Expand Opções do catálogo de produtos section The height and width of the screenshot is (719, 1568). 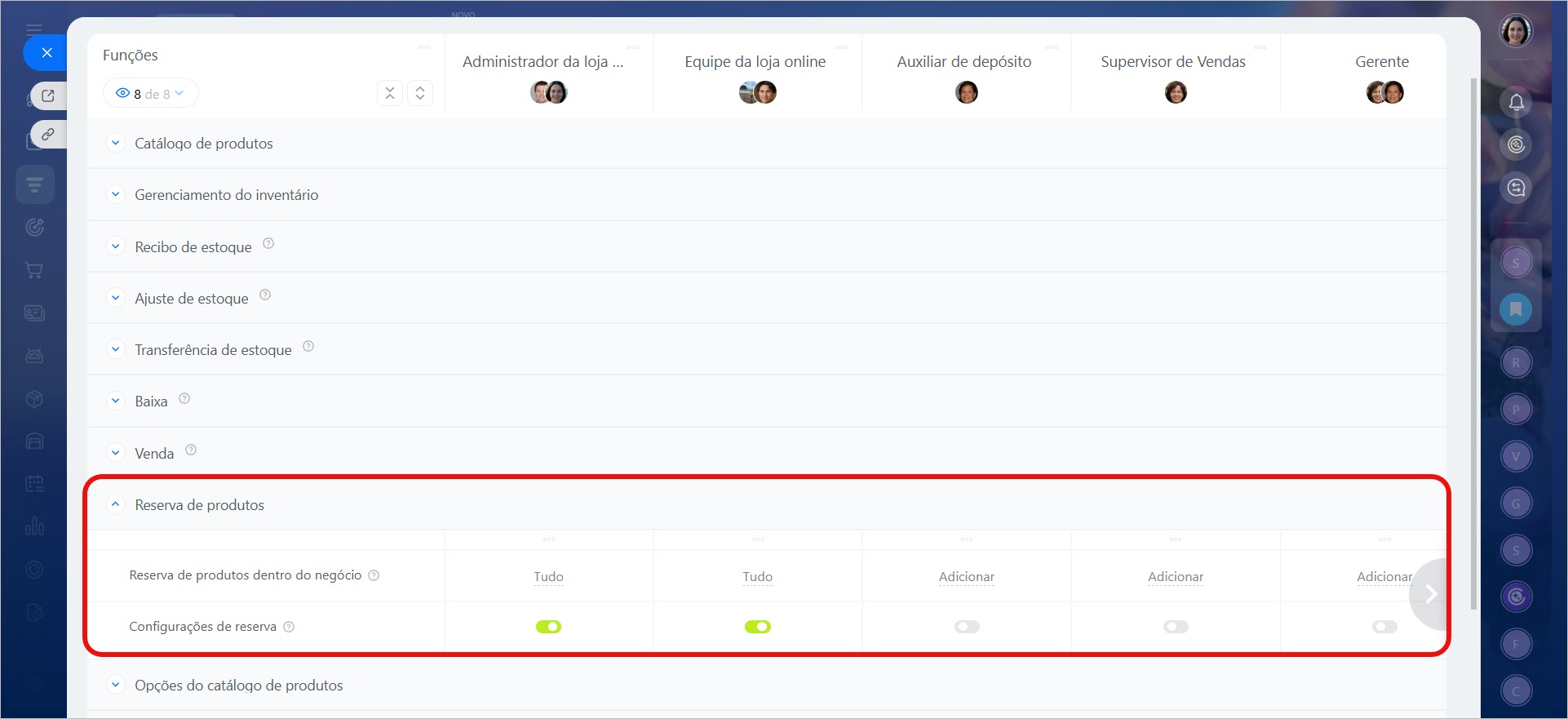point(116,685)
